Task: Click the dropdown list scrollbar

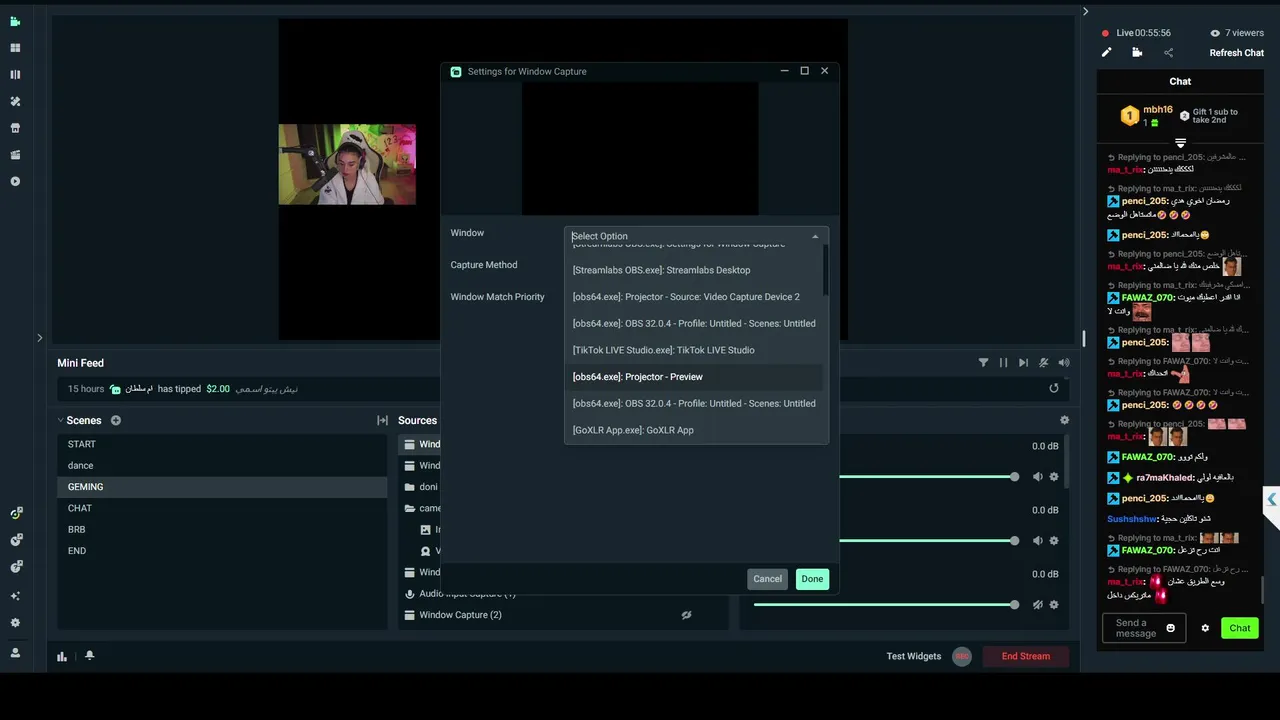Action: (826, 270)
